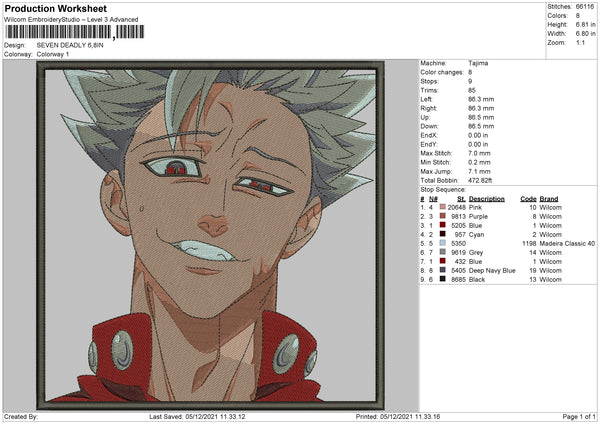
Task: Click the stitch count 8685
Action: pyautogui.click(x=458, y=280)
